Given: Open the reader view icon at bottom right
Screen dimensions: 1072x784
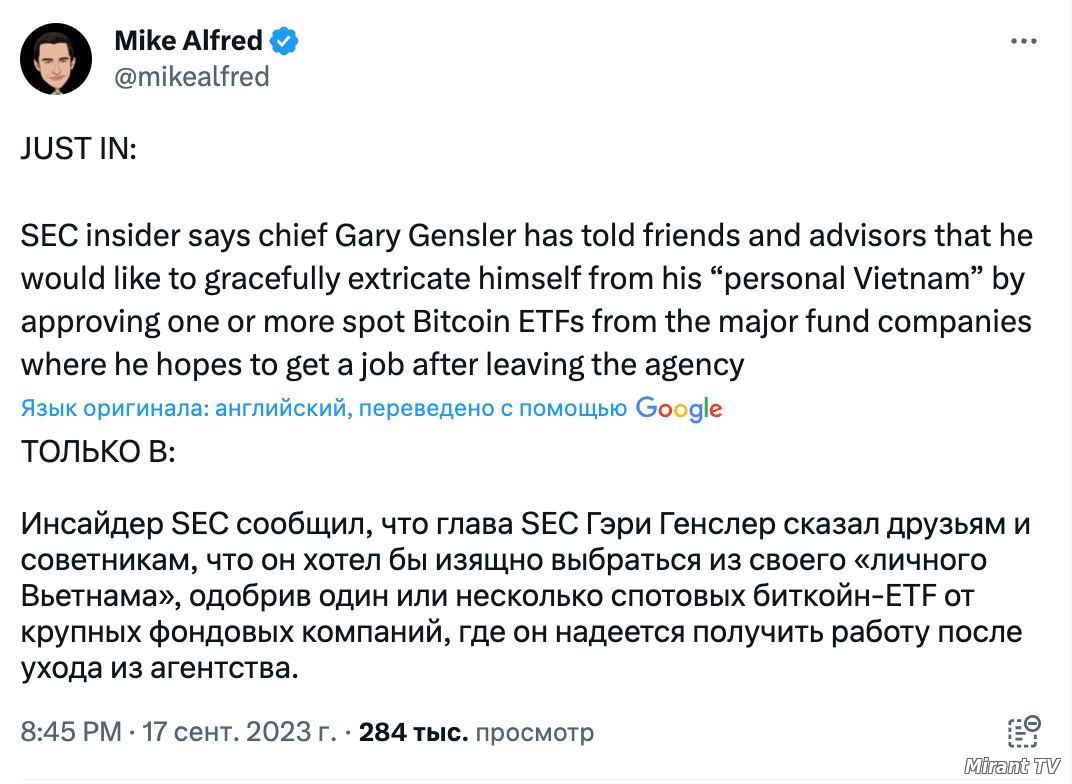Looking at the screenshot, I should click(1023, 731).
